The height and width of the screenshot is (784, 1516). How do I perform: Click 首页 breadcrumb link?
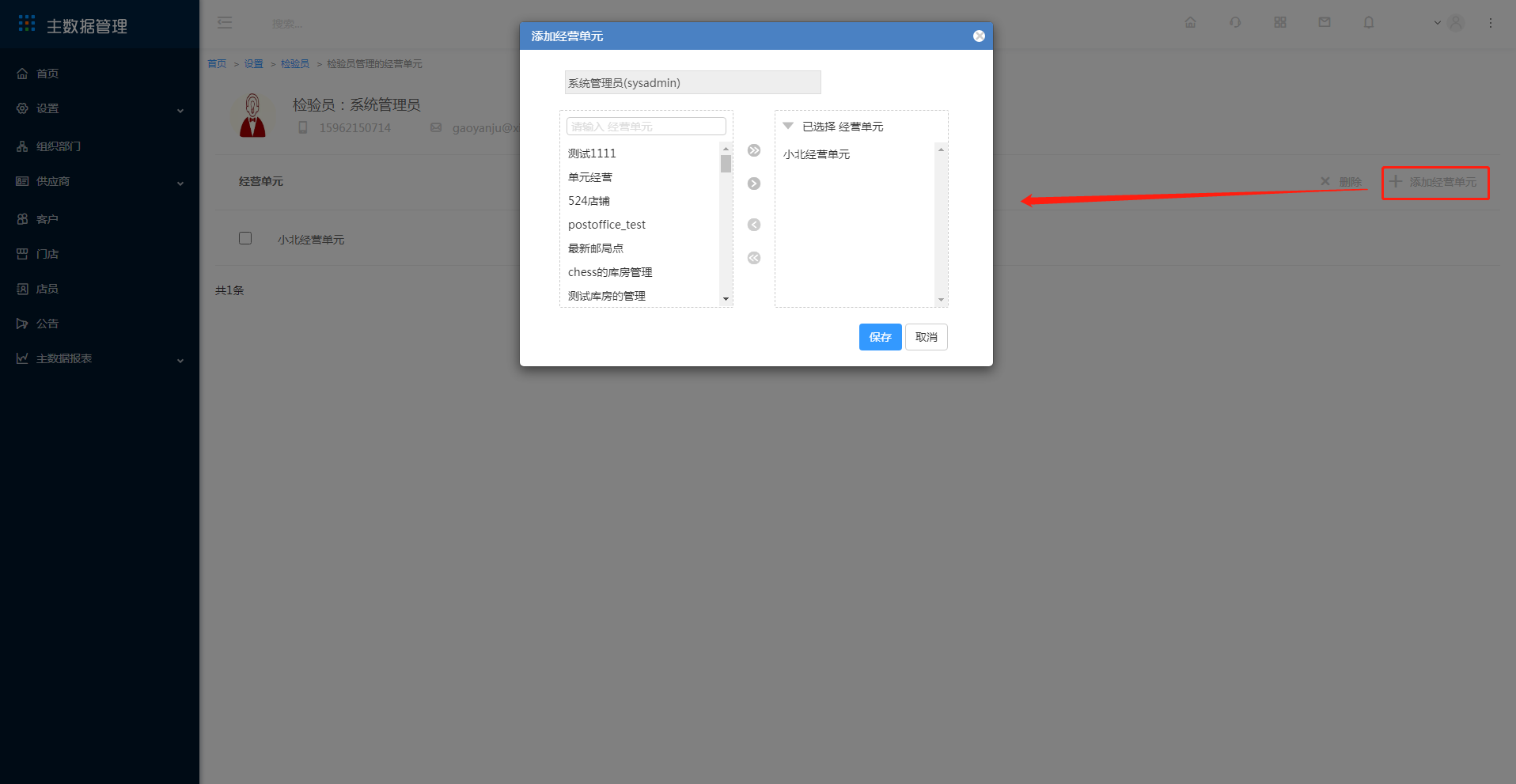pyautogui.click(x=217, y=64)
